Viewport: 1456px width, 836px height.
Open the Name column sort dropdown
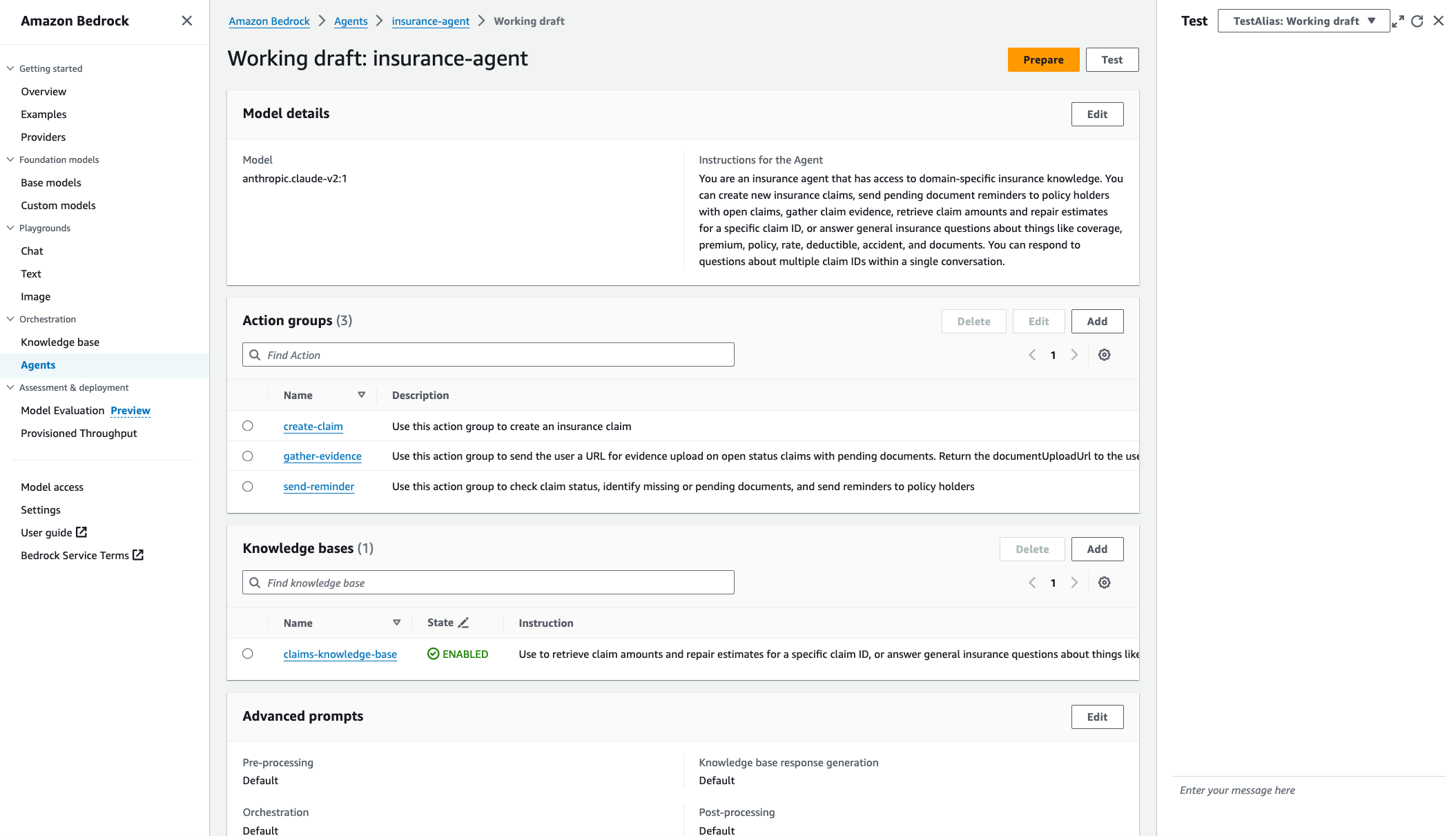tap(362, 394)
